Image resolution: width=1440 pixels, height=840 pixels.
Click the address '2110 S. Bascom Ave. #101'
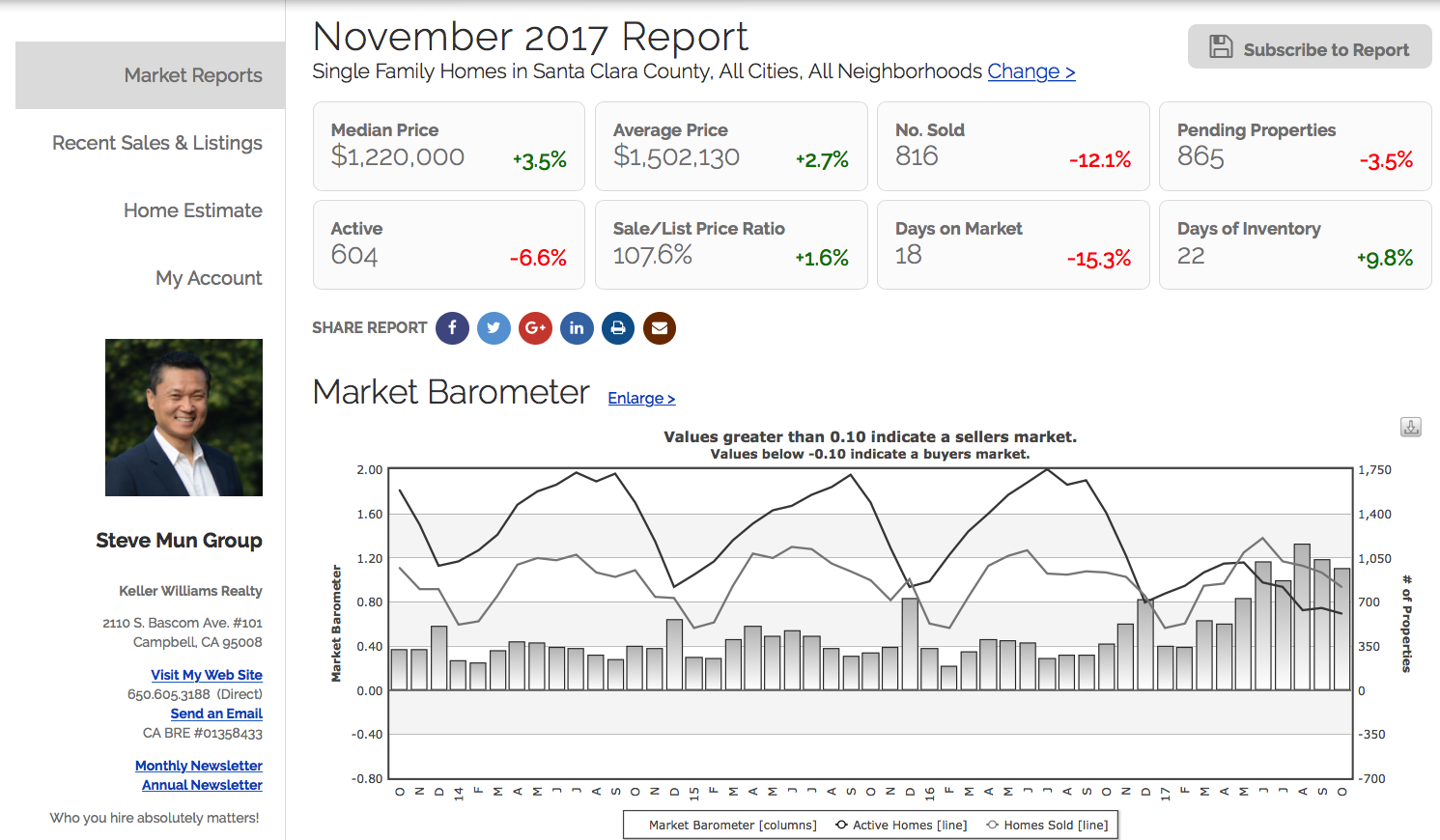point(183,623)
